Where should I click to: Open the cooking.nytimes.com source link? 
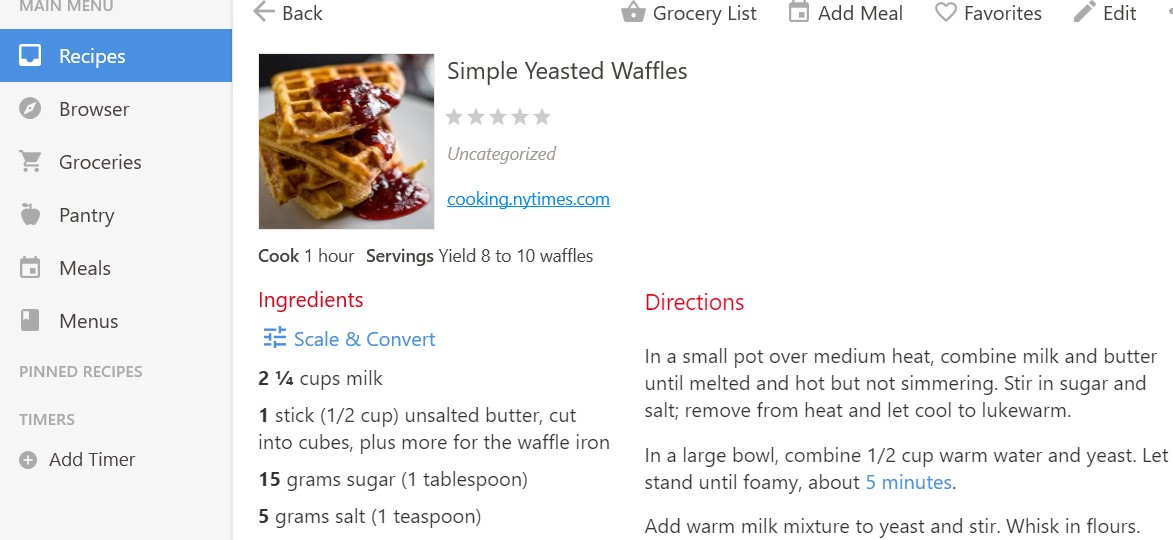click(x=528, y=199)
